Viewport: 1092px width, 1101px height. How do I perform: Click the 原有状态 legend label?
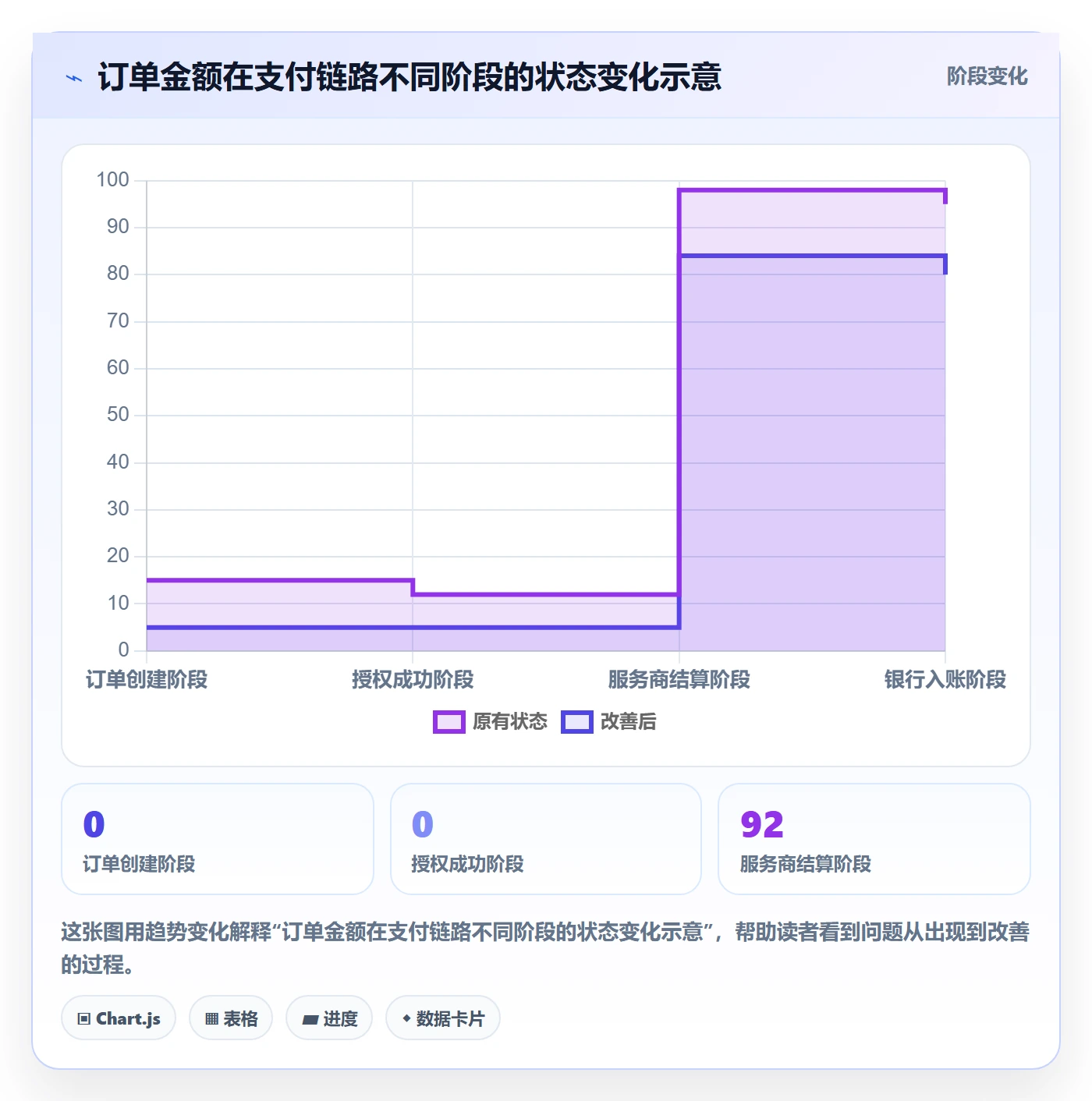coord(510,722)
